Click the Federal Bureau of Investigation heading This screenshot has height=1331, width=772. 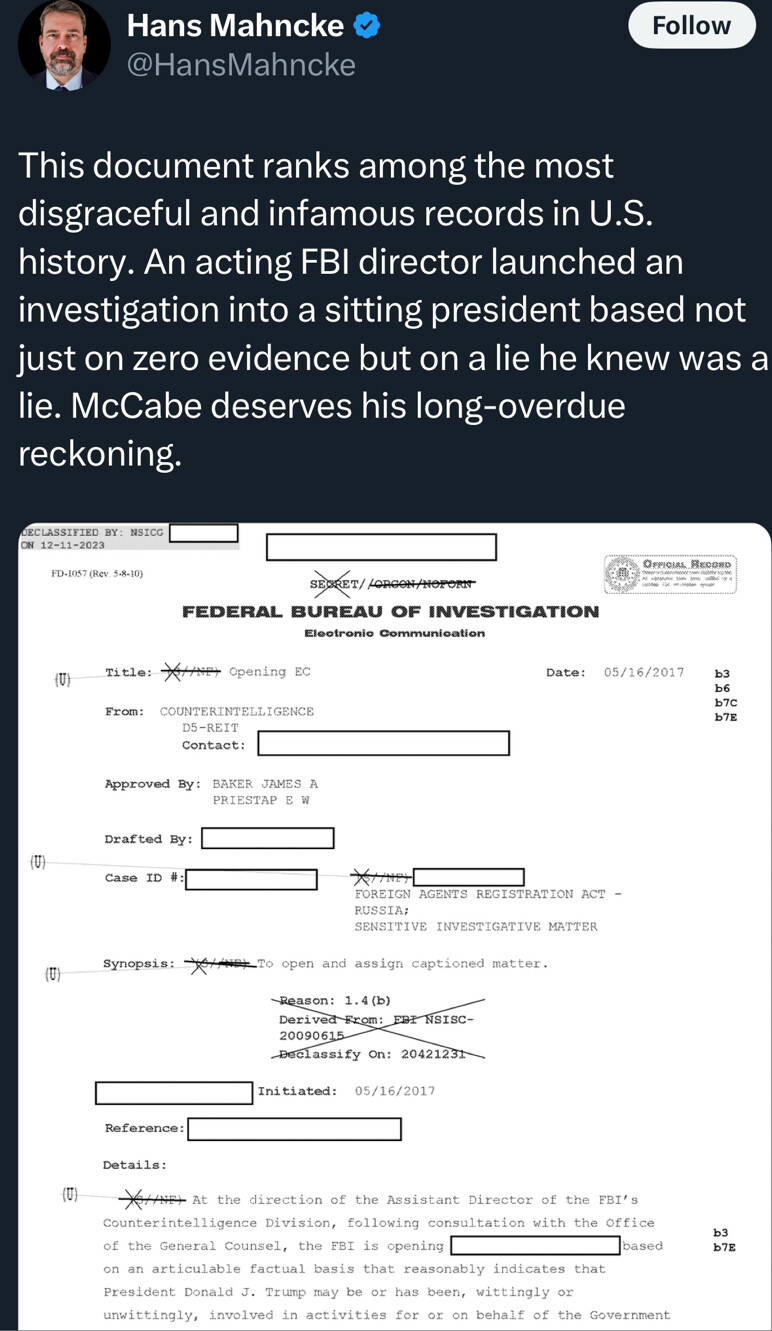(390, 612)
